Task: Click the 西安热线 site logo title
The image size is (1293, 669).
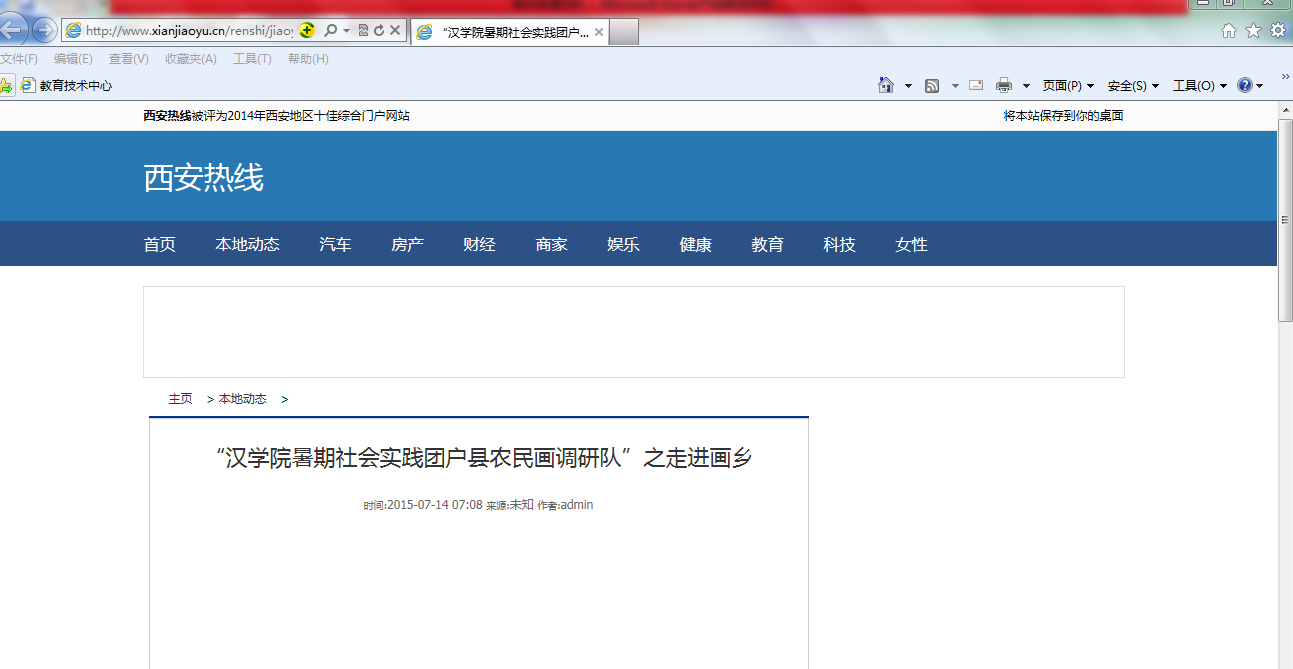Action: click(x=204, y=178)
